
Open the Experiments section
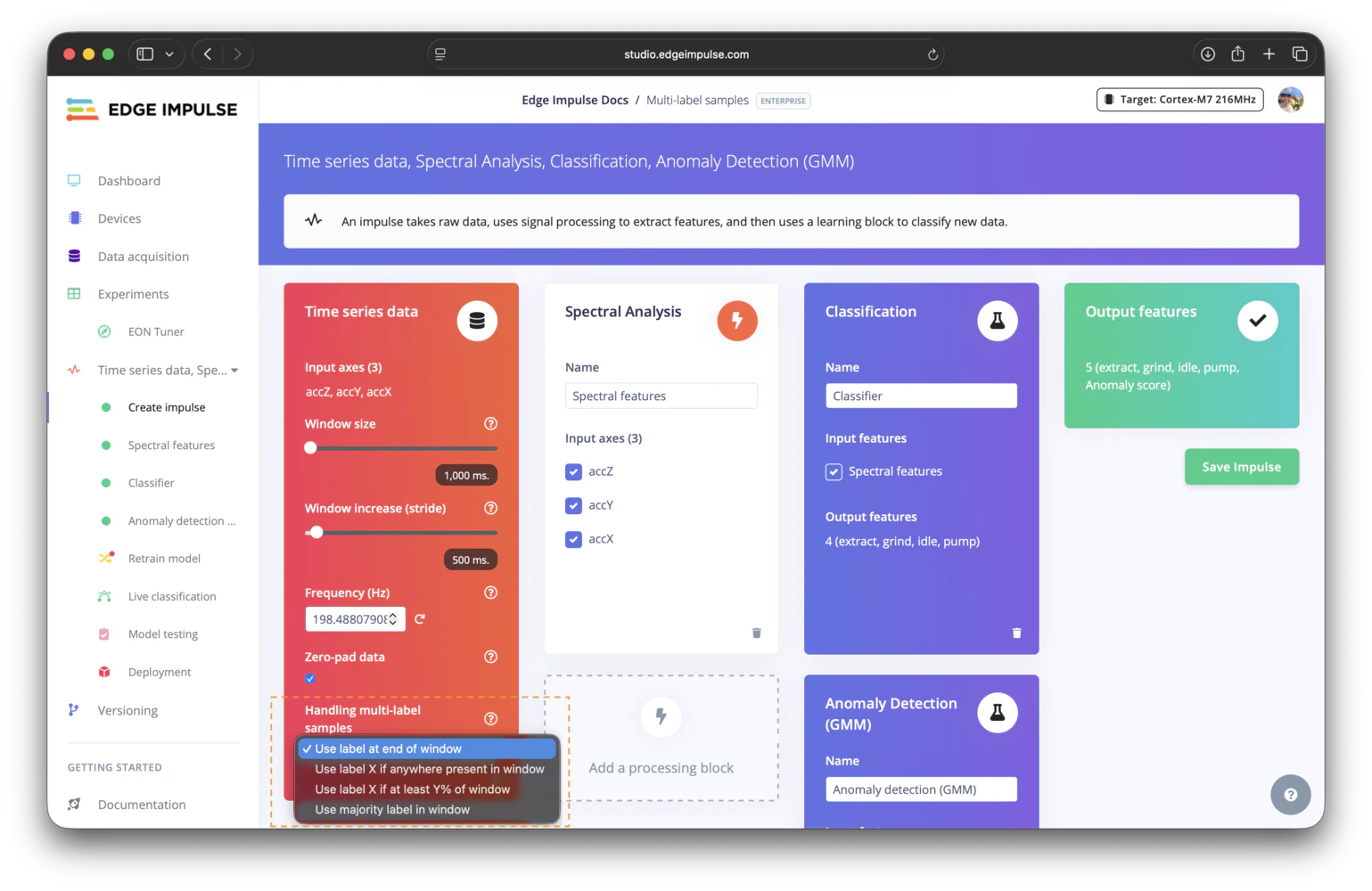(x=133, y=294)
